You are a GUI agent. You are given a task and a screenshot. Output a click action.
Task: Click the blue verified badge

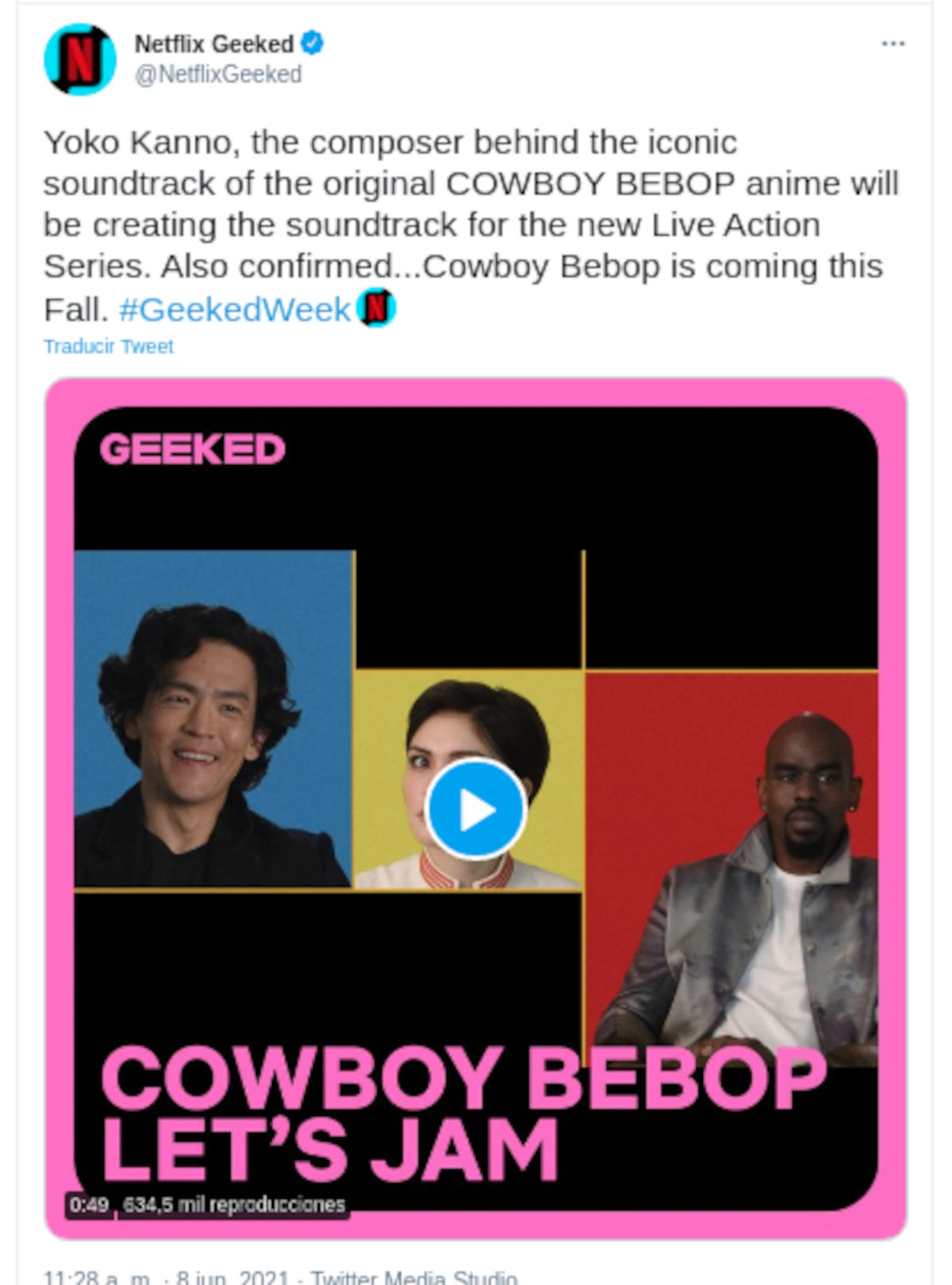pyautogui.click(x=313, y=43)
